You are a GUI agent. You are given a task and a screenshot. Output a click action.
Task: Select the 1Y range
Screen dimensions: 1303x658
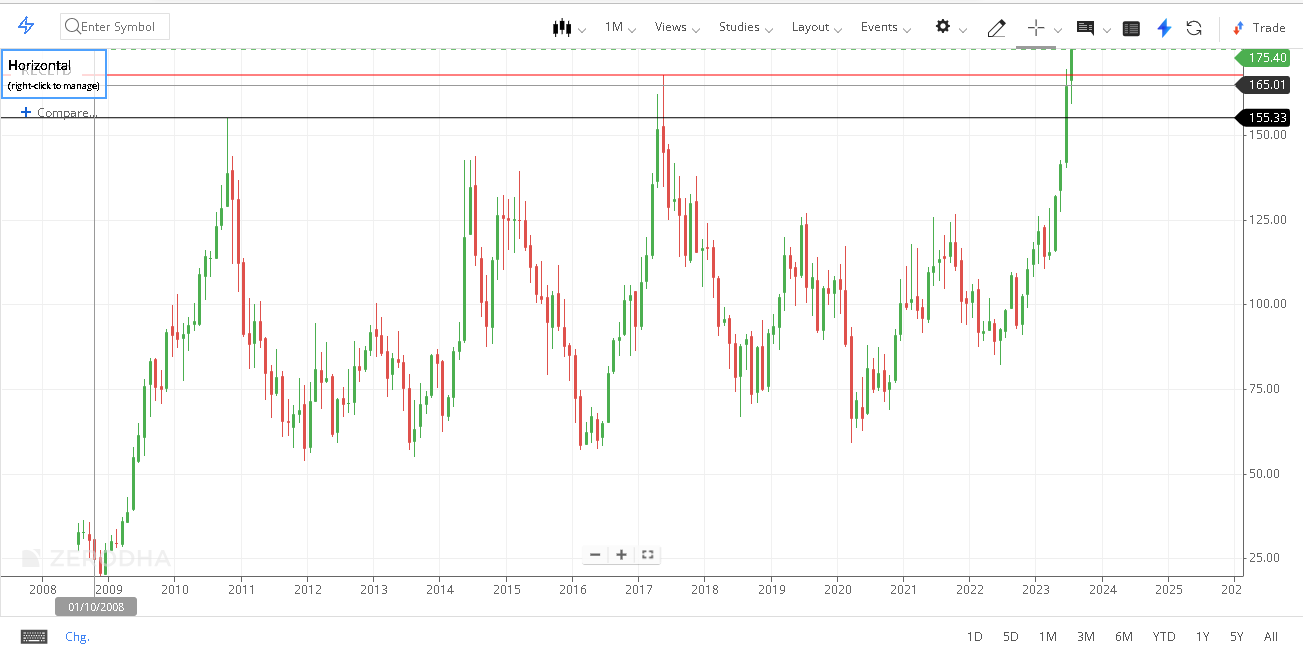pos(1202,636)
